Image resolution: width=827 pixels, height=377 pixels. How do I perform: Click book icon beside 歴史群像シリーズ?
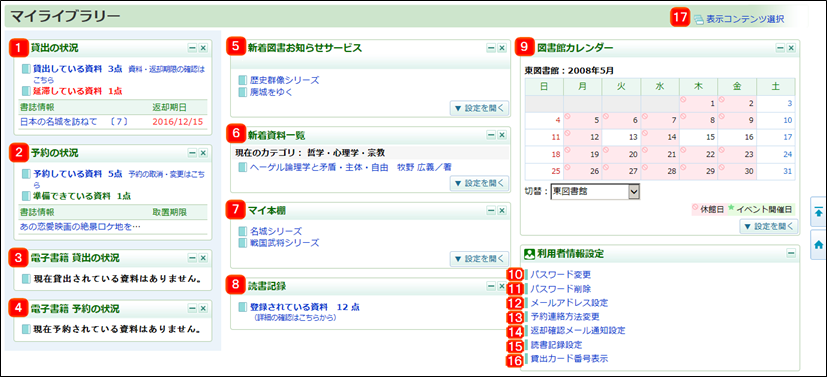[243, 81]
